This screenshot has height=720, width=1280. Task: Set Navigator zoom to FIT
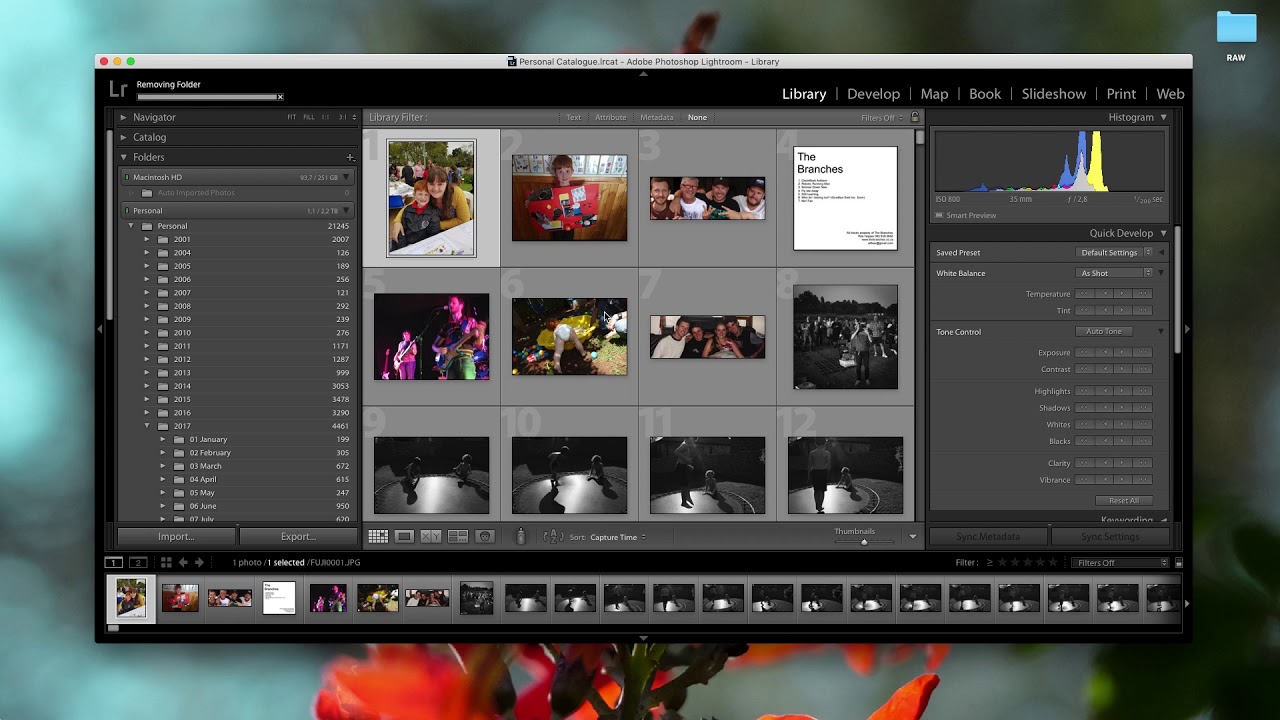tap(292, 117)
